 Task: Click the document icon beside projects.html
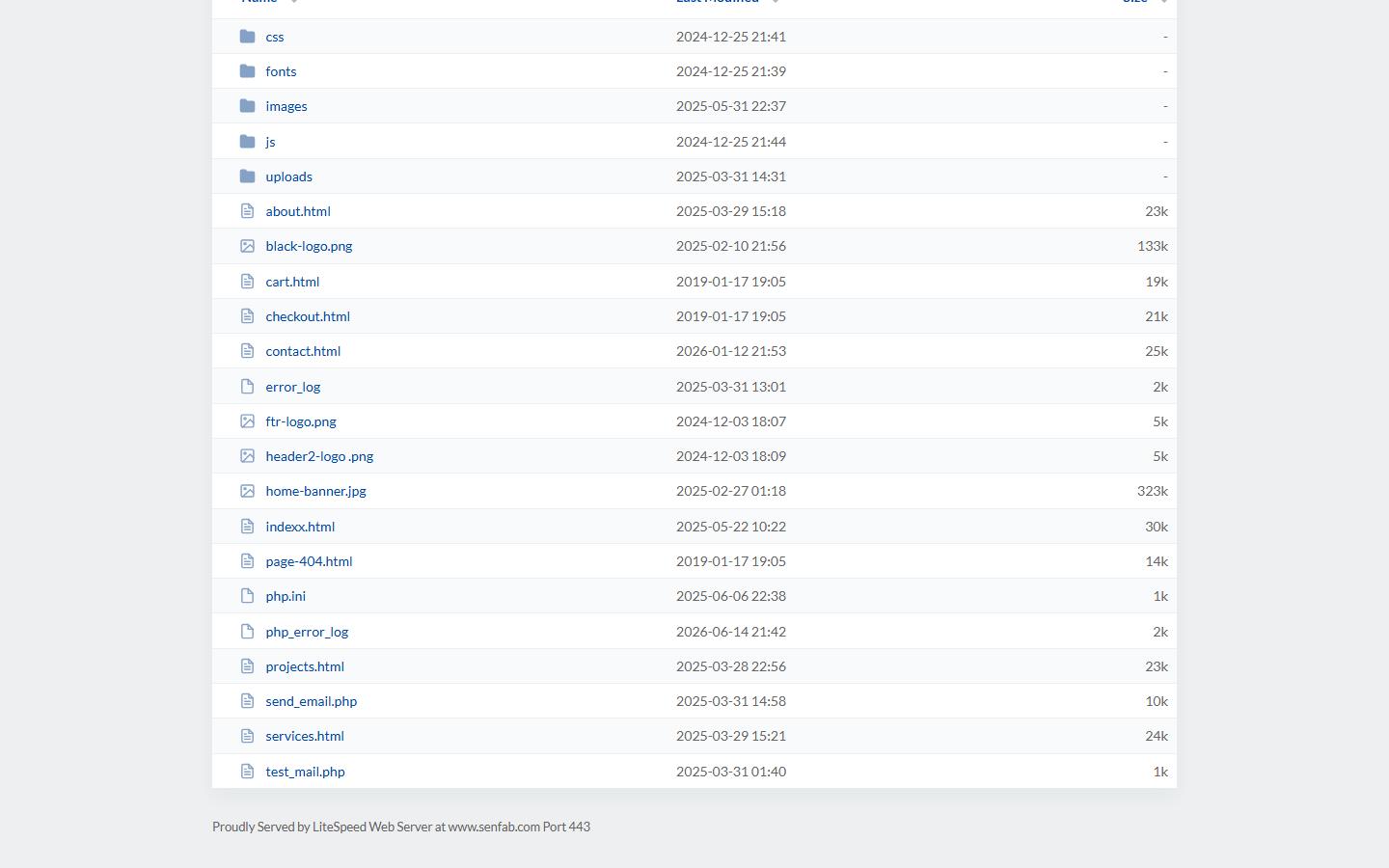coord(247,666)
